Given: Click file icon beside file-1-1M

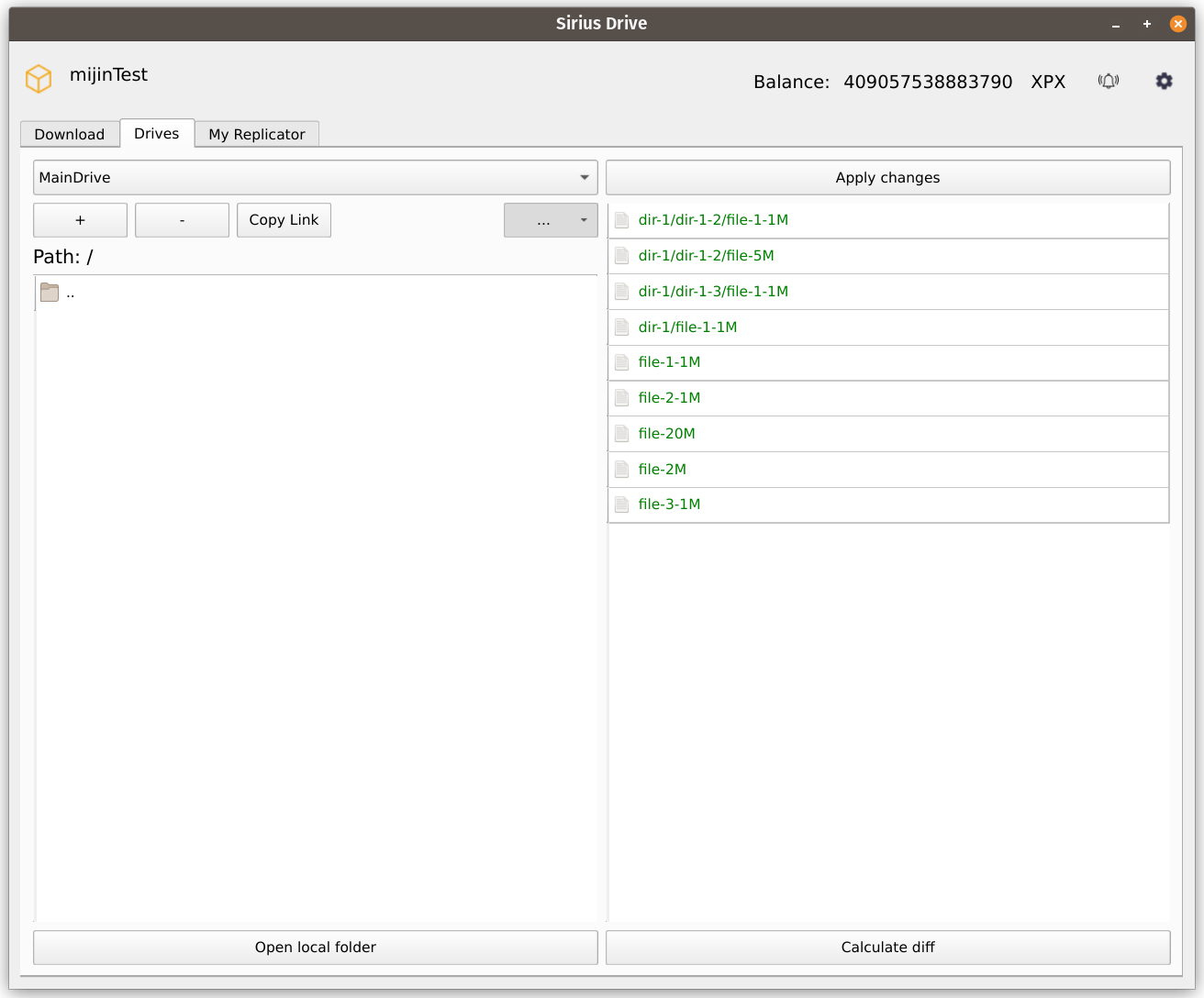Looking at the screenshot, I should [621, 362].
